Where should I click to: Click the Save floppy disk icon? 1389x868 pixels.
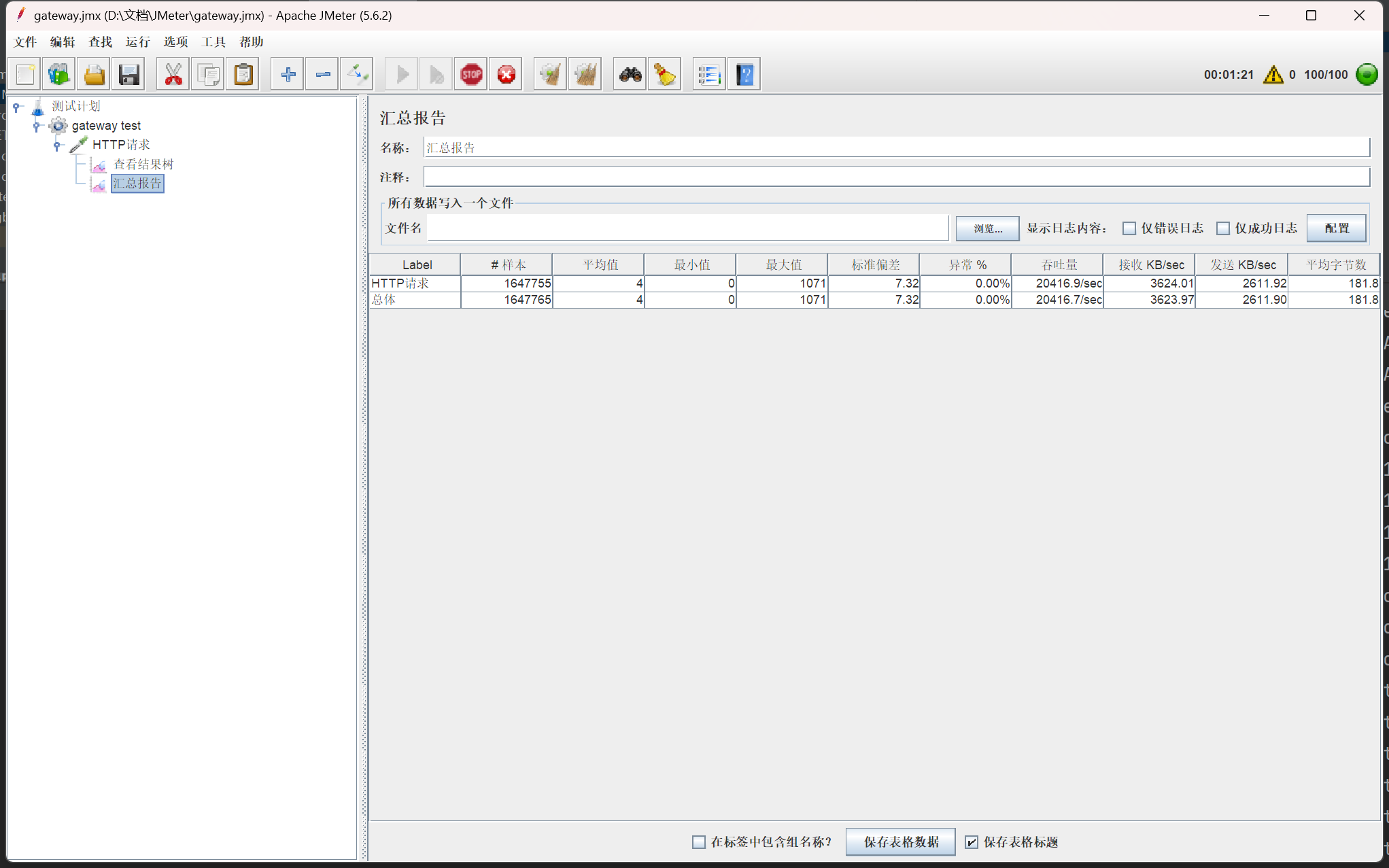[128, 74]
